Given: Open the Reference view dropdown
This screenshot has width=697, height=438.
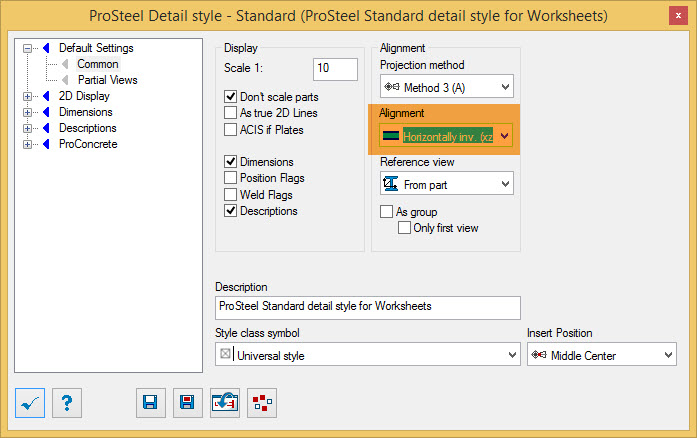Looking at the screenshot, I should click(x=447, y=183).
